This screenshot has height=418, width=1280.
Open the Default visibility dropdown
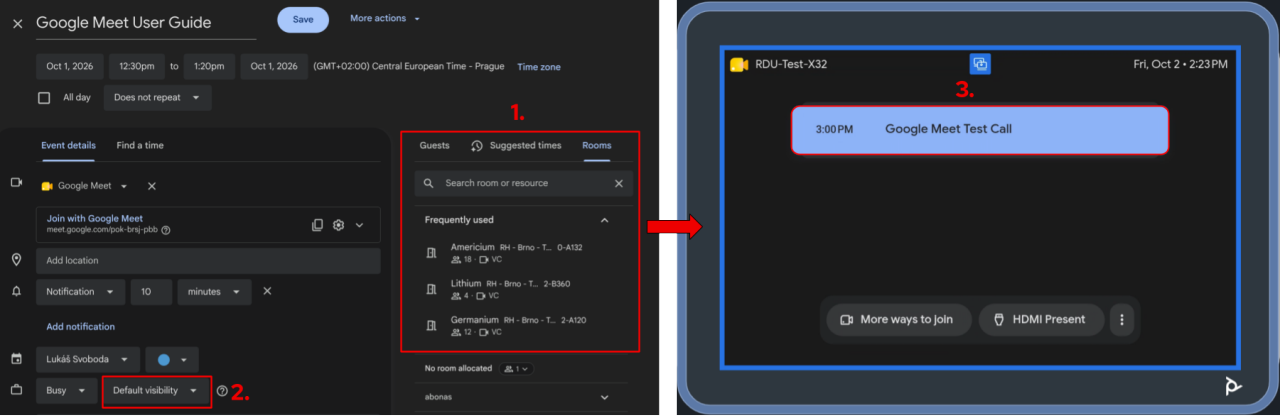(156, 390)
